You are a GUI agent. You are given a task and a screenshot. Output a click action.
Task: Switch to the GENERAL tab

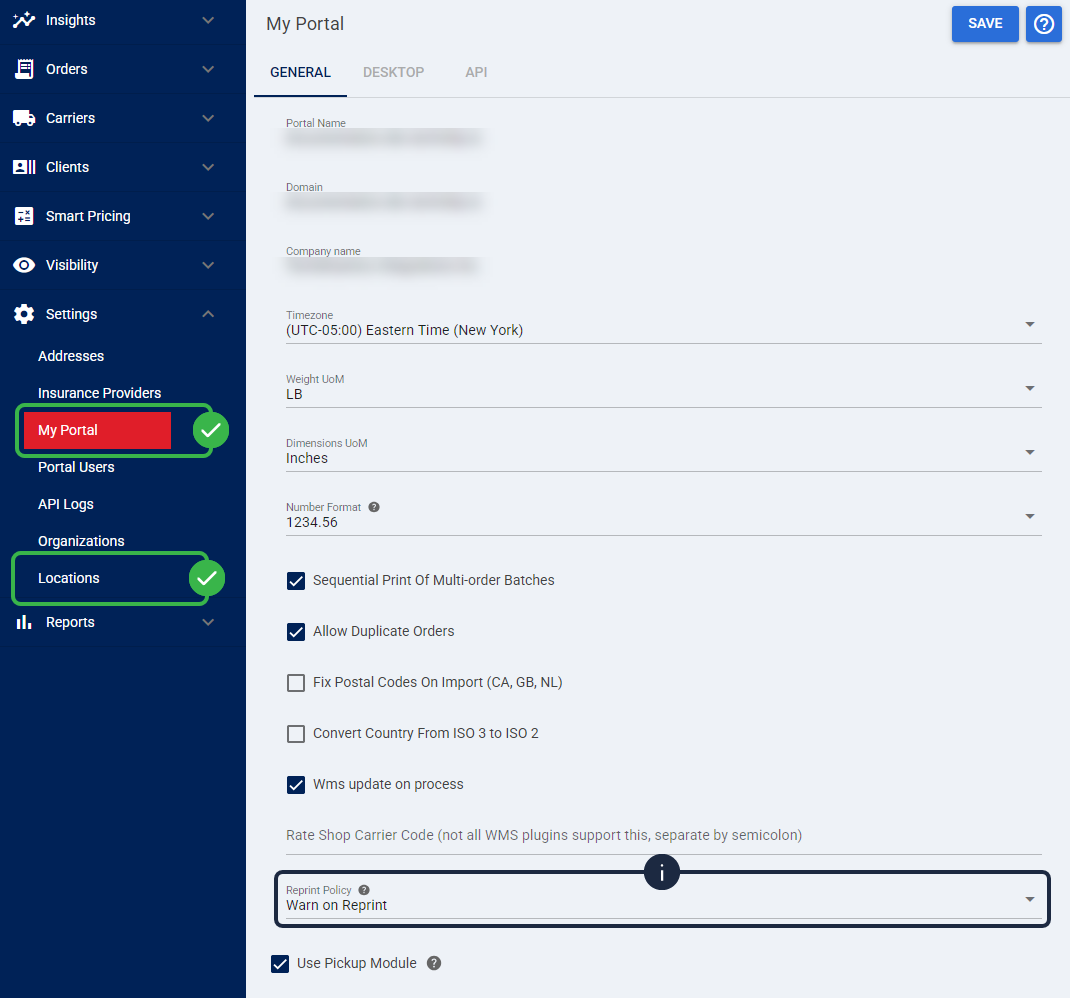[300, 72]
